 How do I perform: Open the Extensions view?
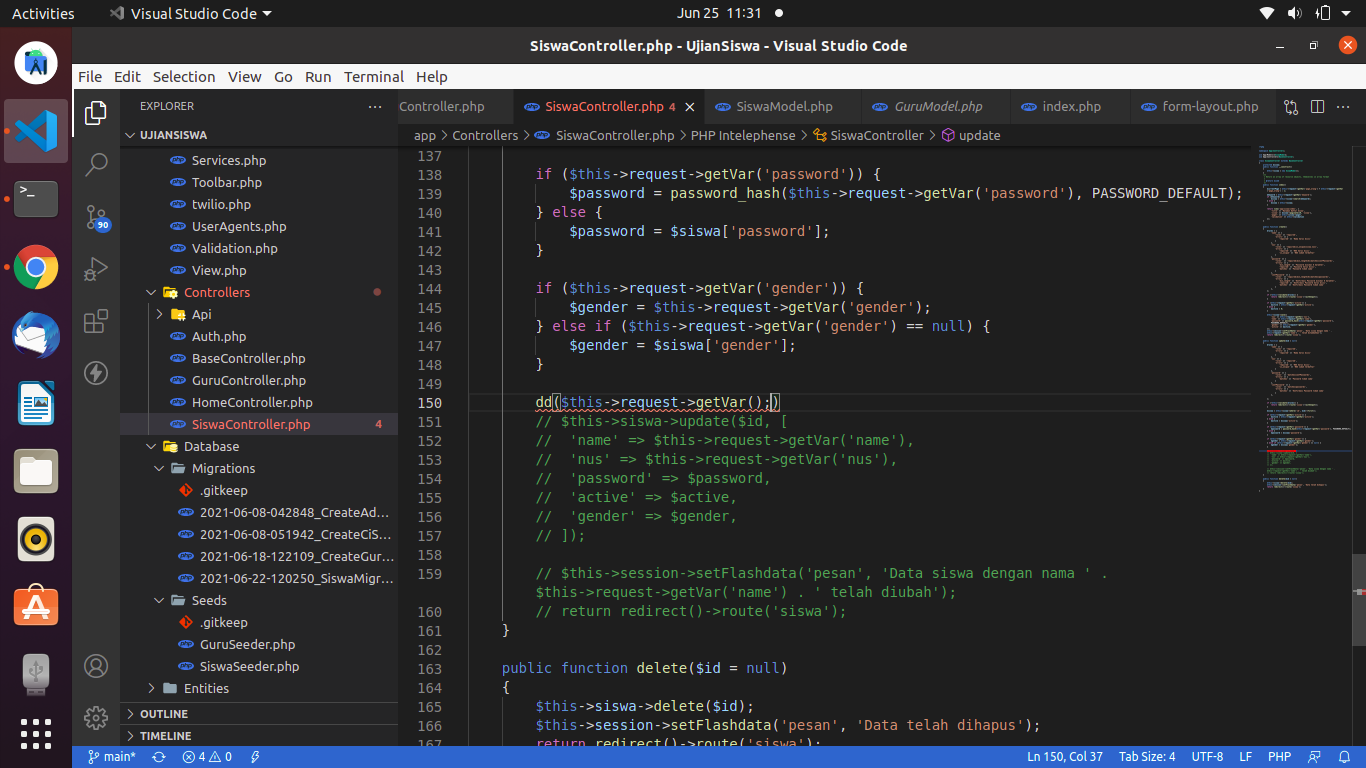pyautogui.click(x=96, y=320)
